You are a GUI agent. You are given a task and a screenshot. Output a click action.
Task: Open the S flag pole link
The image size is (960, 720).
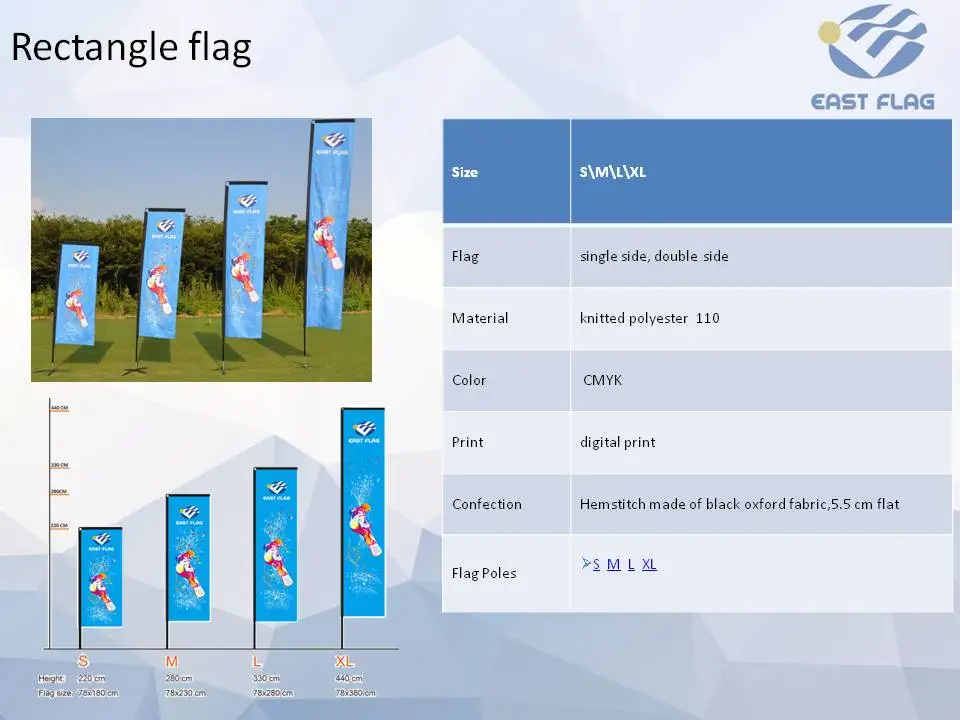pos(596,564)
